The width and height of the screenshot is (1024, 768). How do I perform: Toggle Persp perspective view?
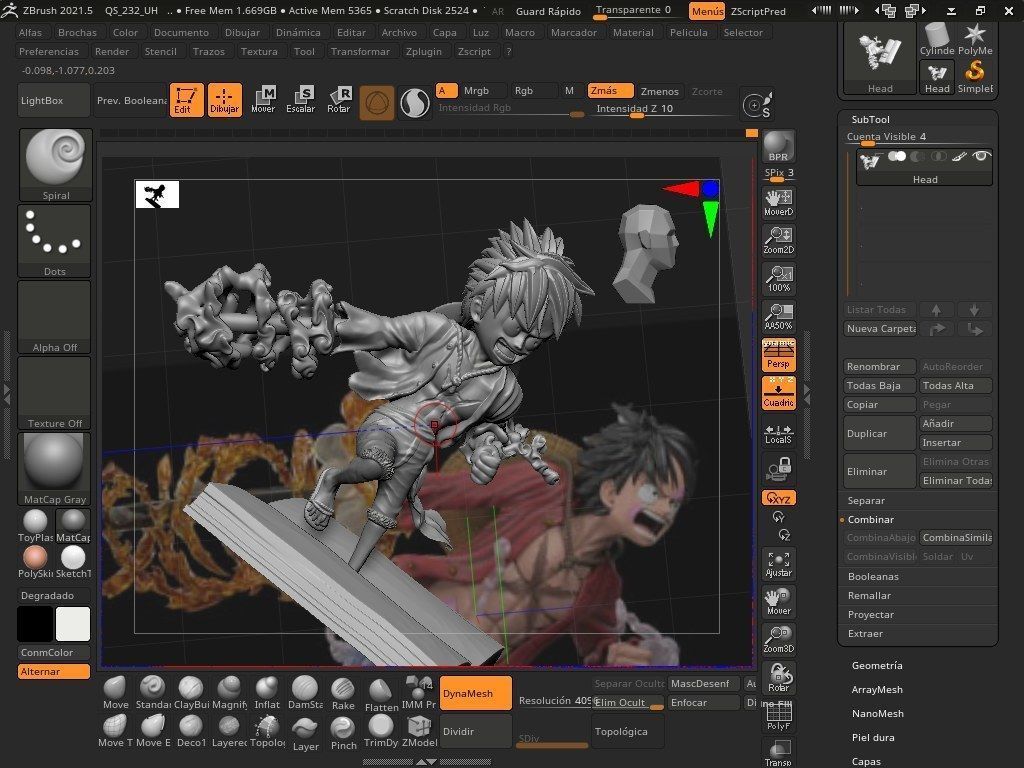tap(778, 355)
